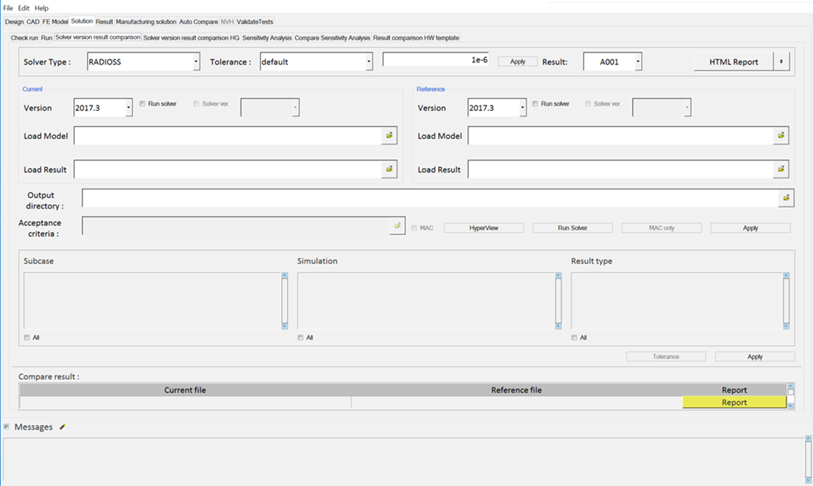Browse for Current Load Result file
Image resolution: width=813 pixels, height=486 pixels.
[x=389, y=169]
